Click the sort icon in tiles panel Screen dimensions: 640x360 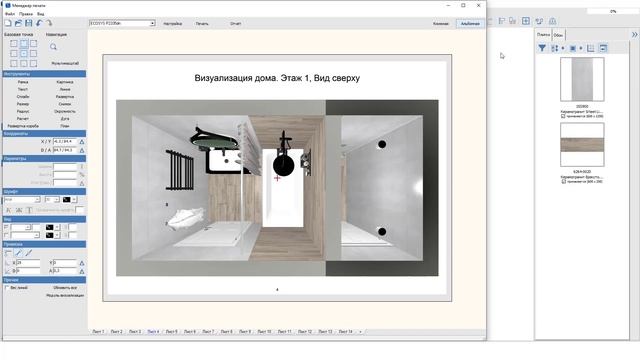[x=555, y=48]
